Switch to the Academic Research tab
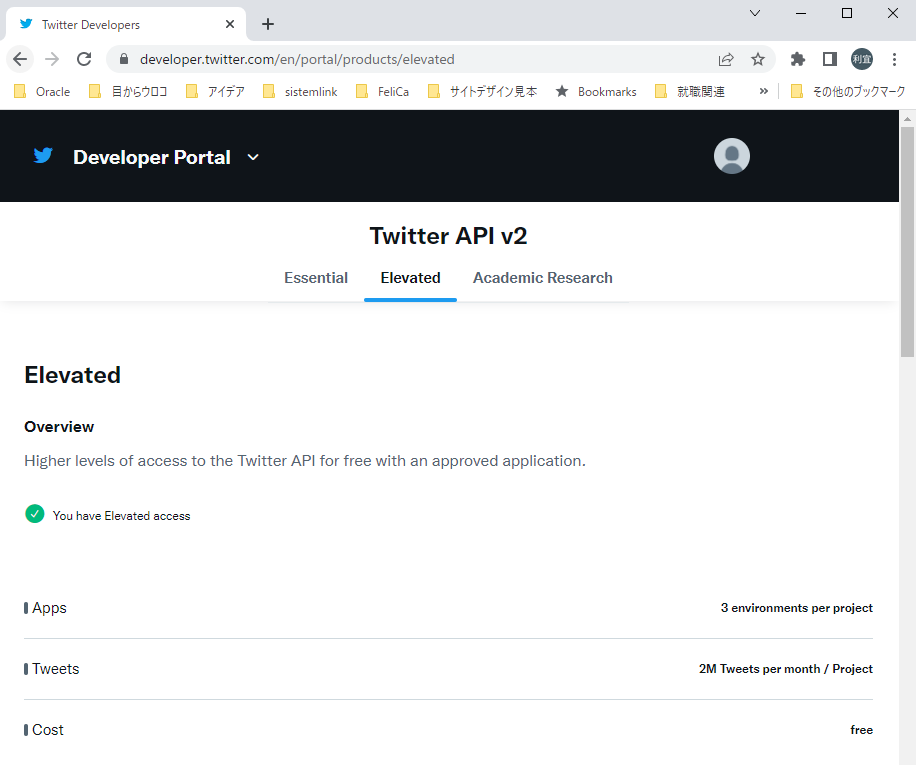Viewport: 916px width, 765px height. (542, 277)
